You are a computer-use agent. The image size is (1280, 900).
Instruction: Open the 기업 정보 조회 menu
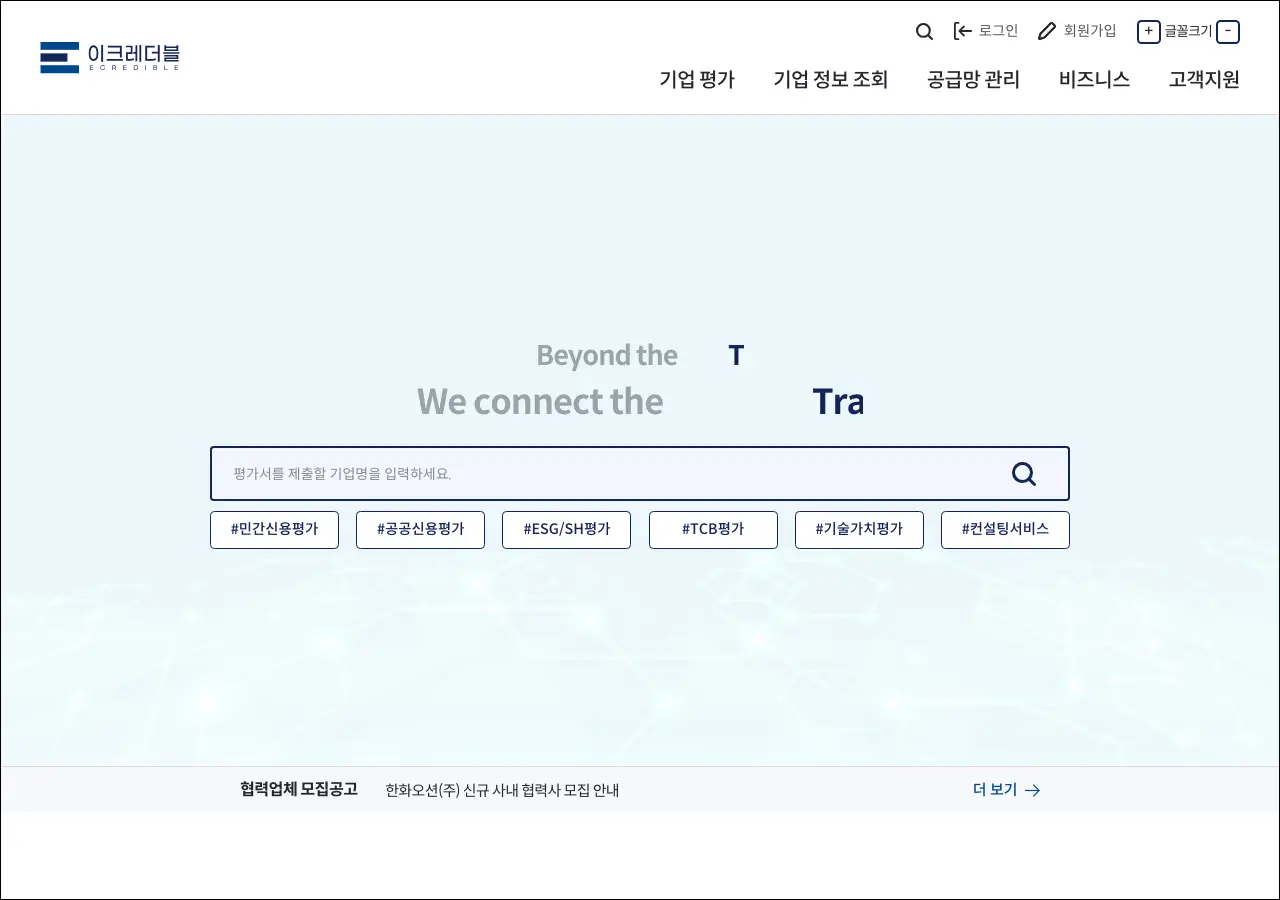830,80
